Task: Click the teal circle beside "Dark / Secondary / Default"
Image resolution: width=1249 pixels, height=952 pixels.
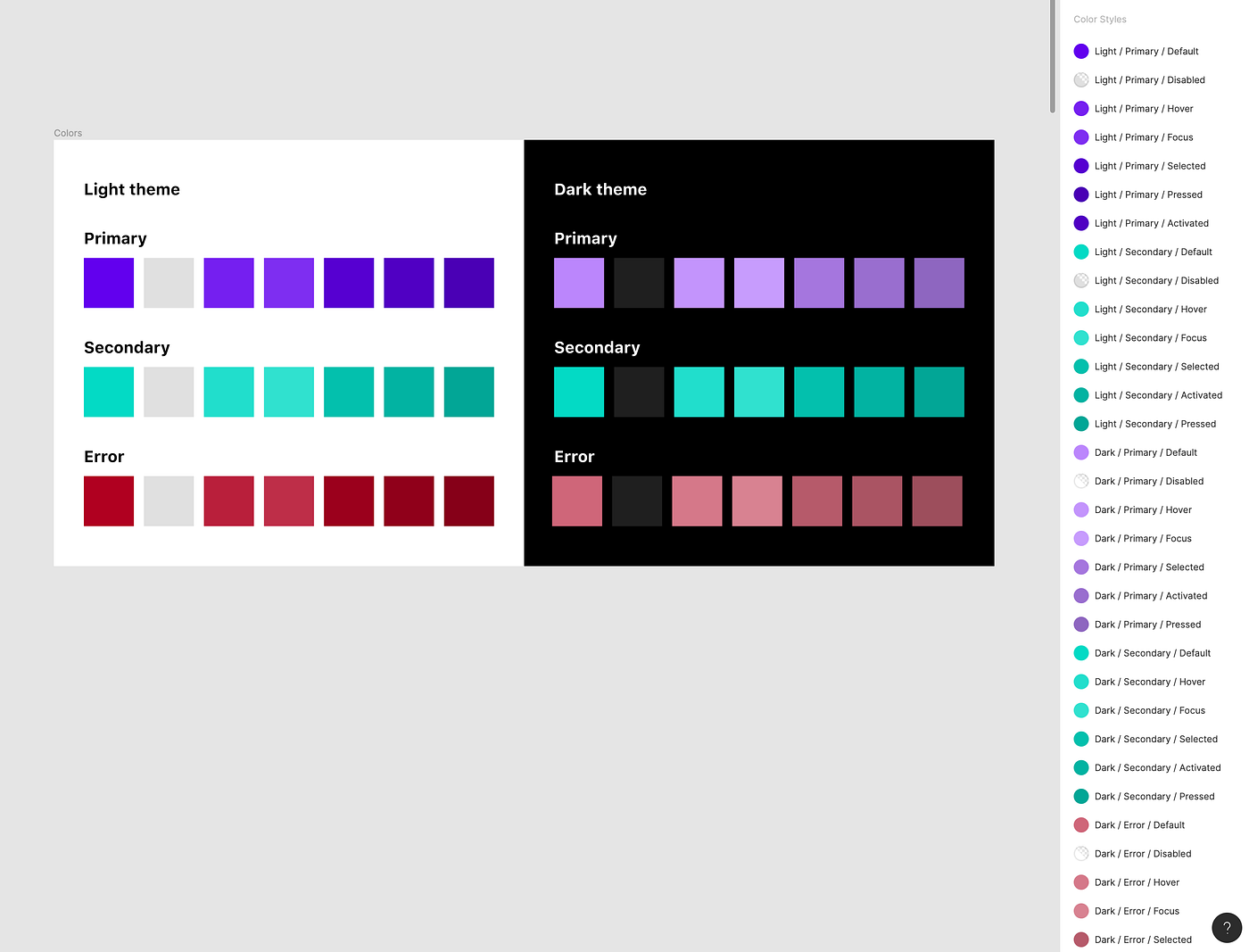Action: (1081, 652)
